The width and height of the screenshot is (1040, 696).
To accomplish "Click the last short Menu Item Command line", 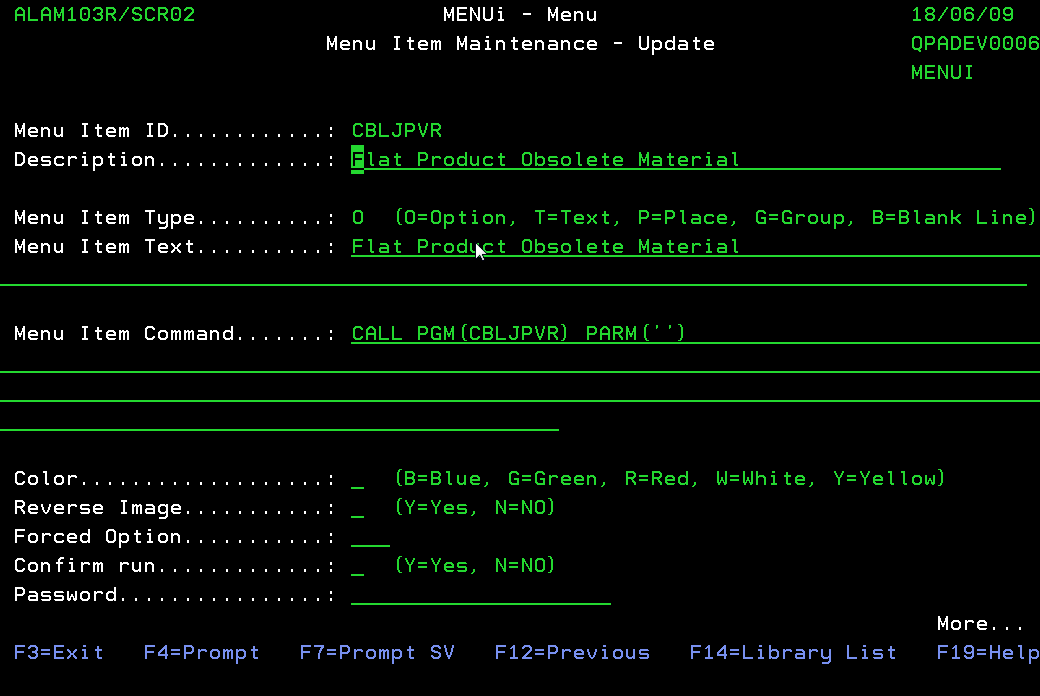I will tap(280, 421).
